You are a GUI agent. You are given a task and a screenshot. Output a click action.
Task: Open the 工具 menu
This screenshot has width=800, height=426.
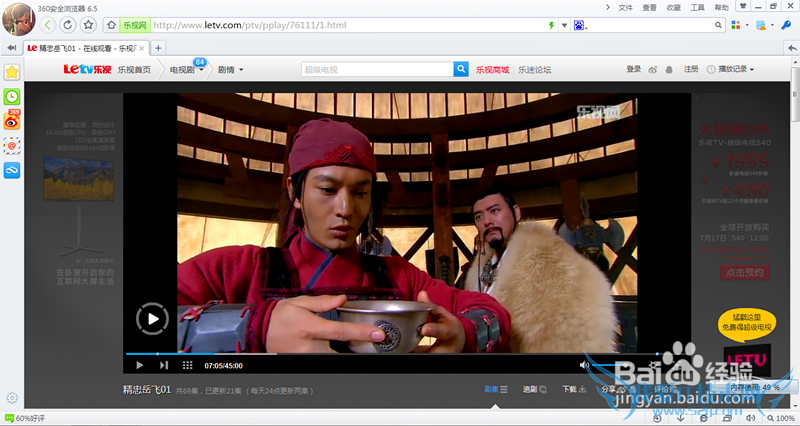pyautogui.click(x=697, y=8)
